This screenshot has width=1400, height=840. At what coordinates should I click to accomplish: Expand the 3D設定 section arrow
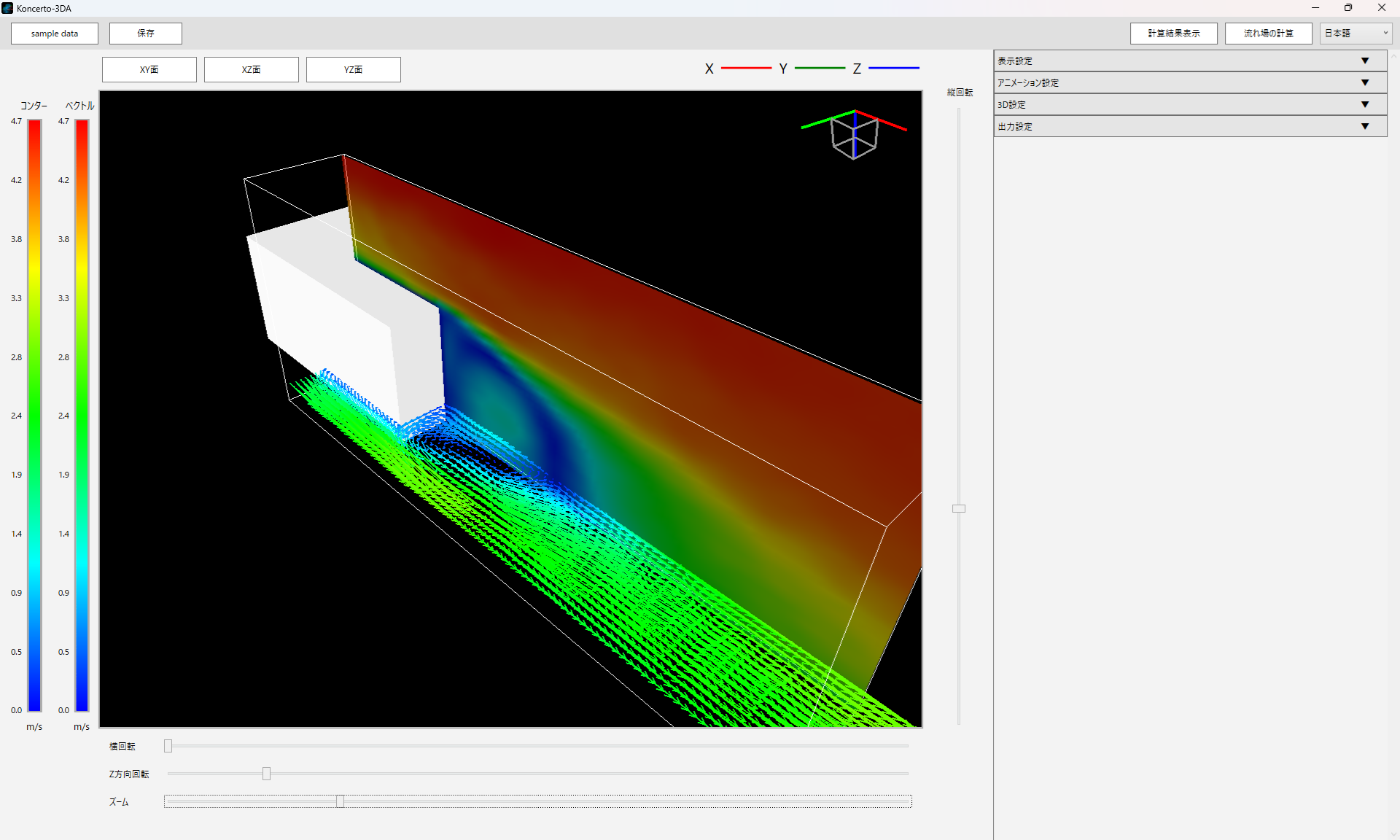pyautogui.click(x=1364, y=104)
